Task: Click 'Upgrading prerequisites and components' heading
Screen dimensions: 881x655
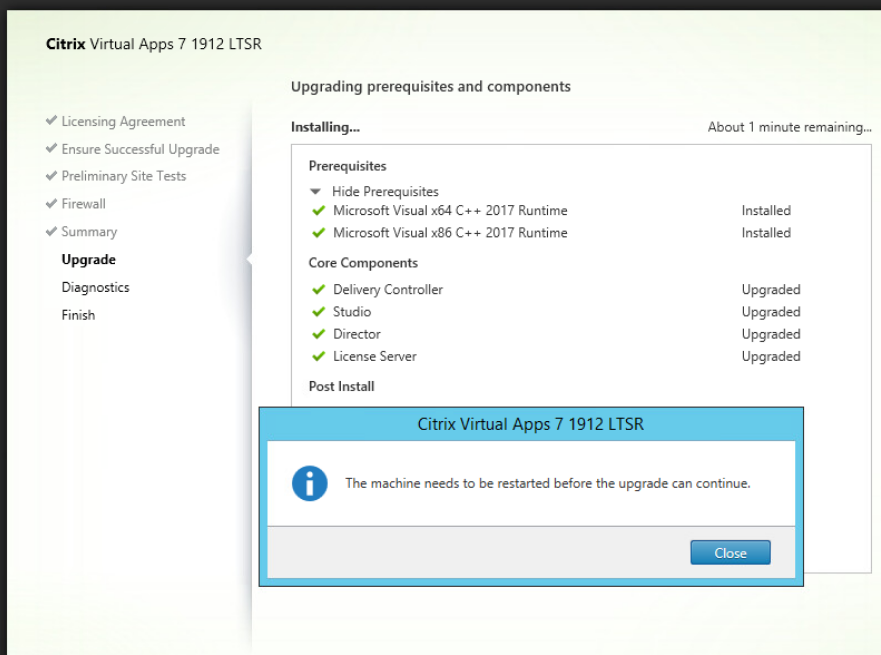Action: [430, 87]
